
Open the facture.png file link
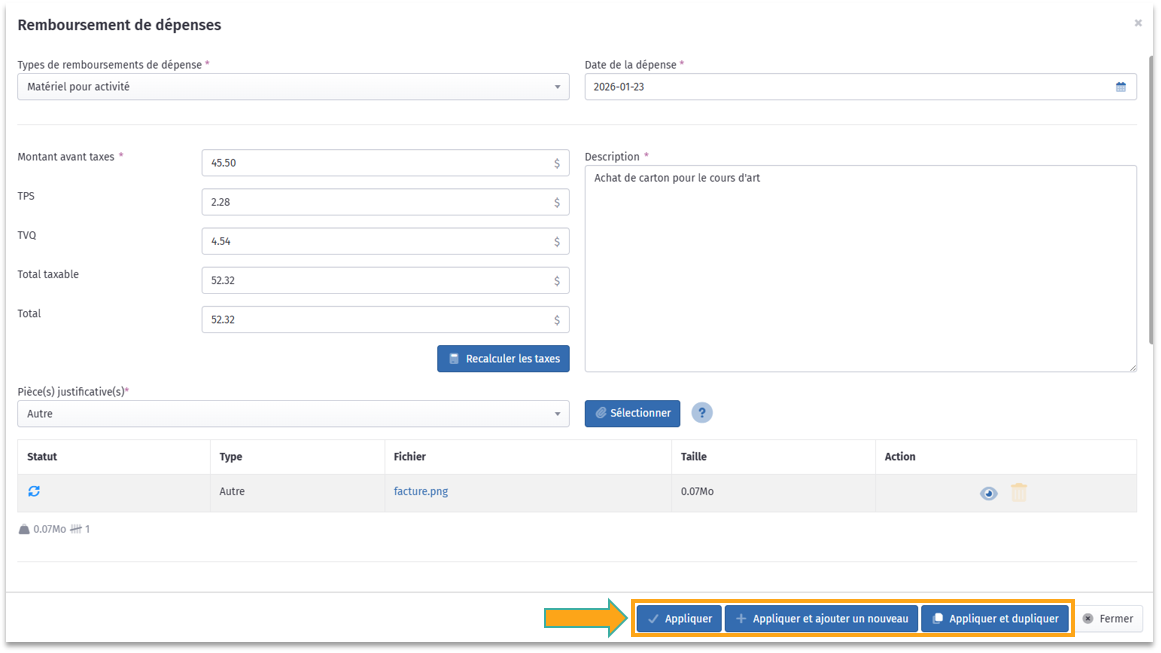pos(421,492)
